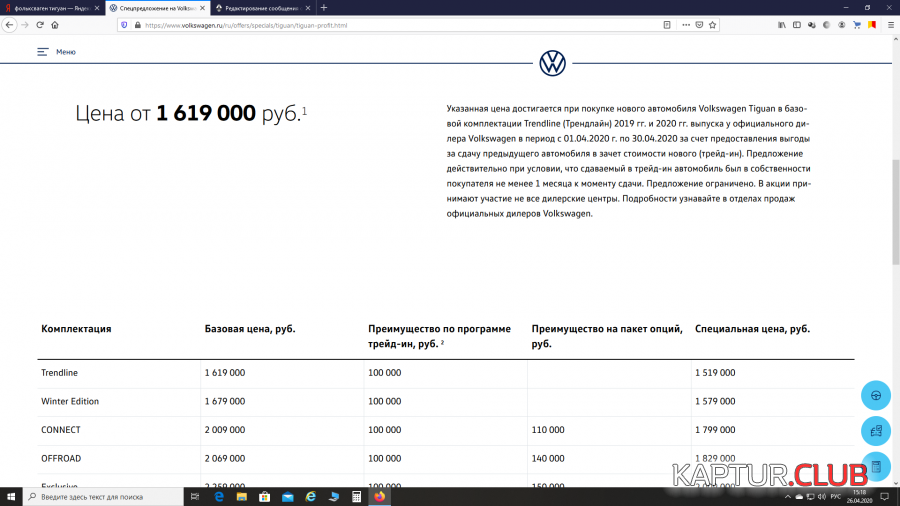The width and height of the screenshot is (900, 506).
Task: Open the Mail app from the taskbar
Action: pyautogui.click(x=288, y=497)
